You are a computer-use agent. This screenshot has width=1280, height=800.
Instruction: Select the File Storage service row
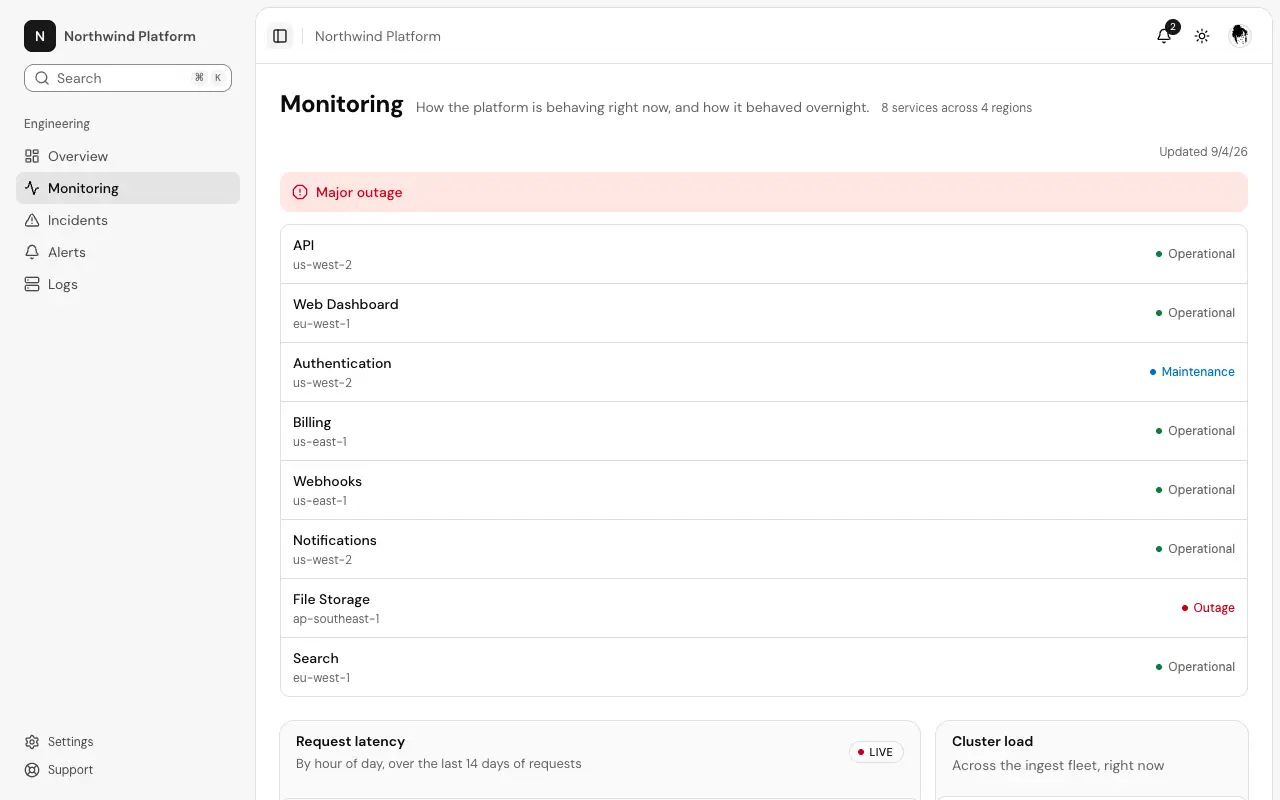point(764,608)
